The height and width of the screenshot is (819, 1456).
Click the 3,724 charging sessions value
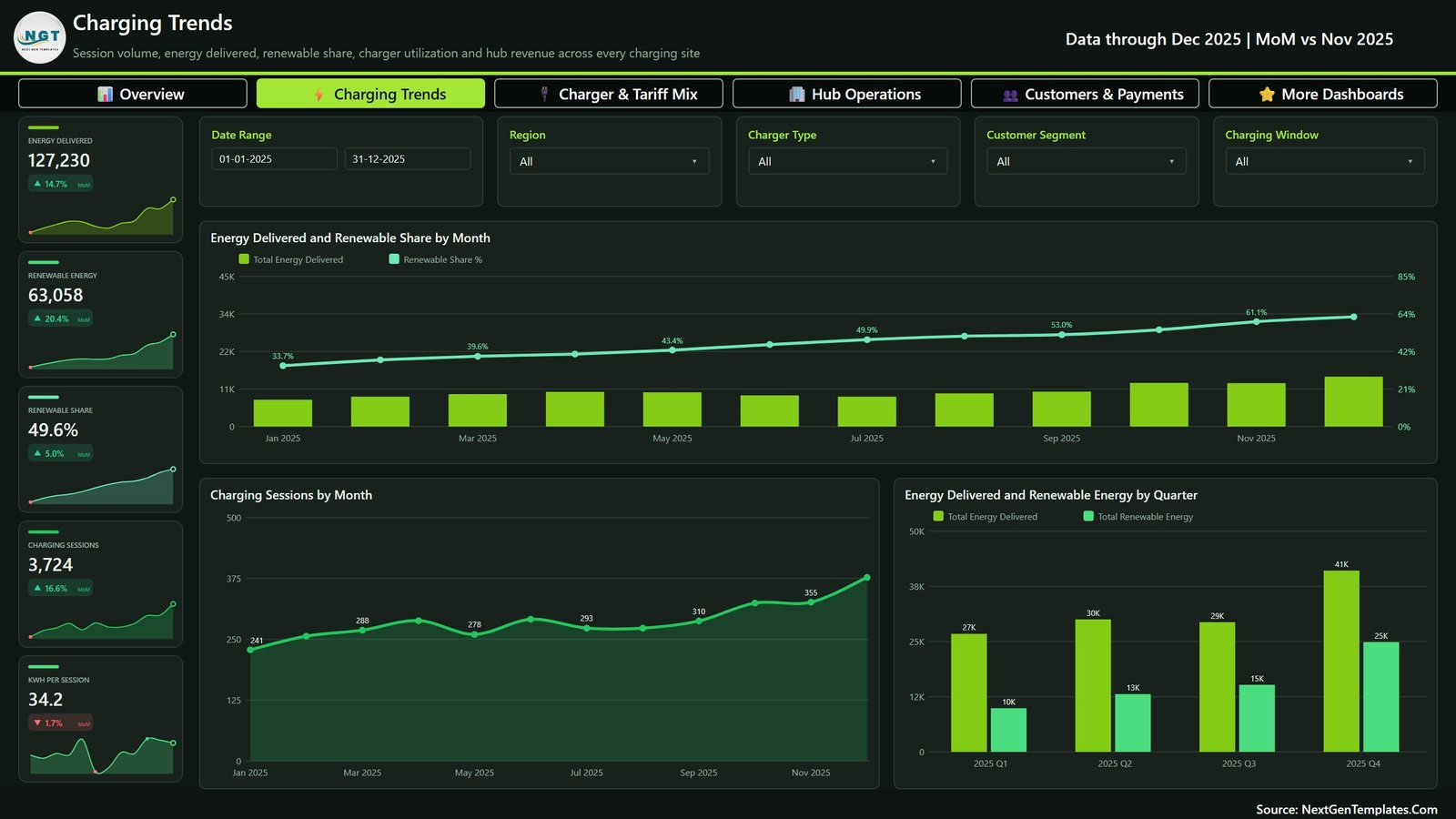(x=50, y=564)
